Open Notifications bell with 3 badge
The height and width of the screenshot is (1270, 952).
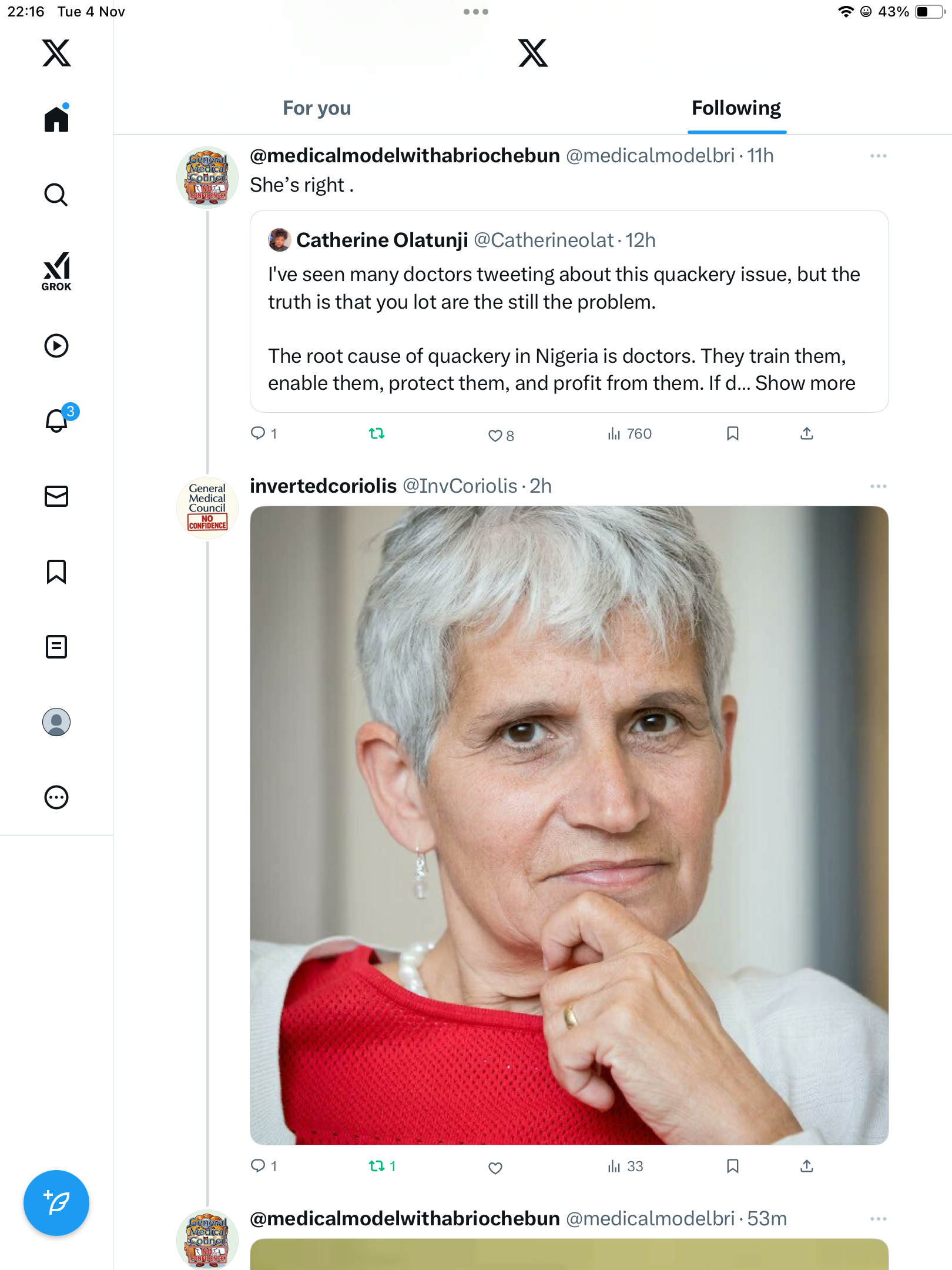58,420
